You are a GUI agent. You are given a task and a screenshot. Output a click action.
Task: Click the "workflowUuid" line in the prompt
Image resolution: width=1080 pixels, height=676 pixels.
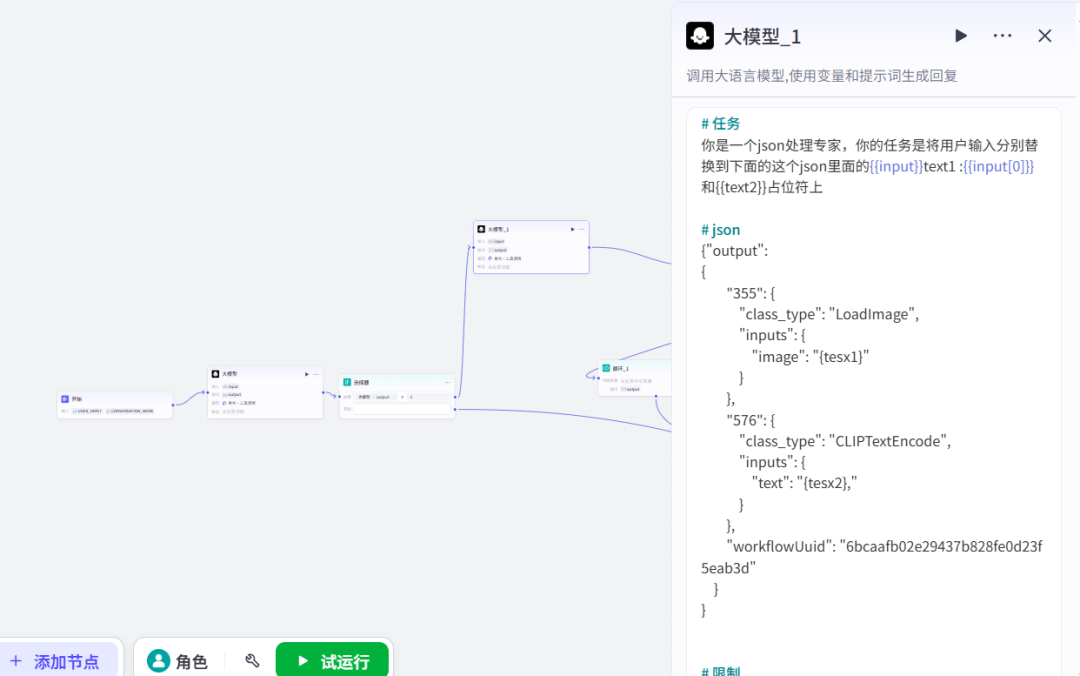coord(871,557)
